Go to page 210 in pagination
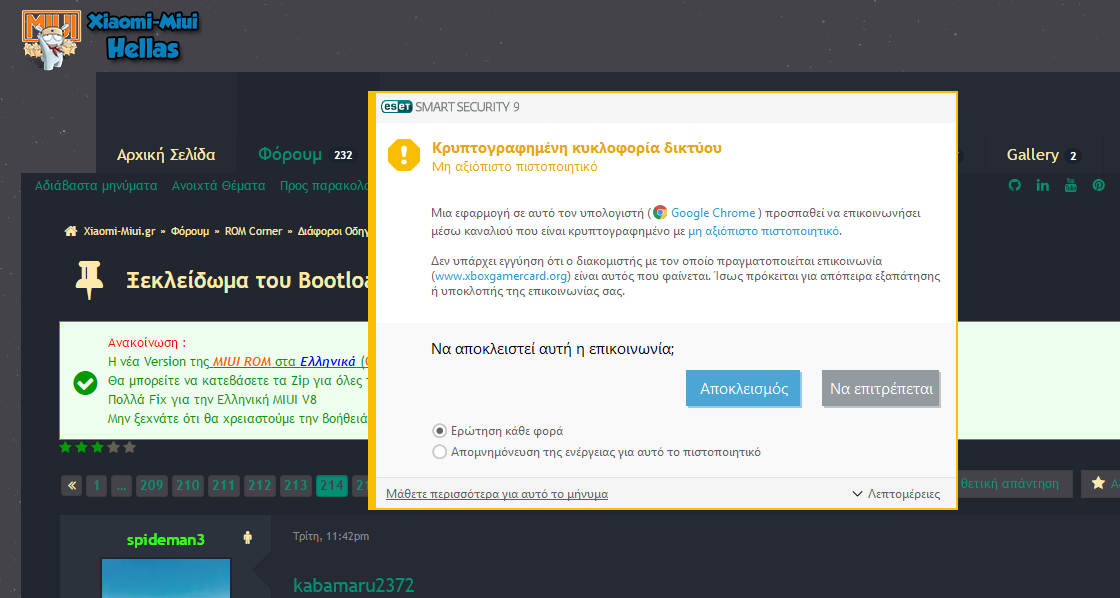The width and height of the screenshot is (1120, 598). pyautogui.click(x=187, y=486)
